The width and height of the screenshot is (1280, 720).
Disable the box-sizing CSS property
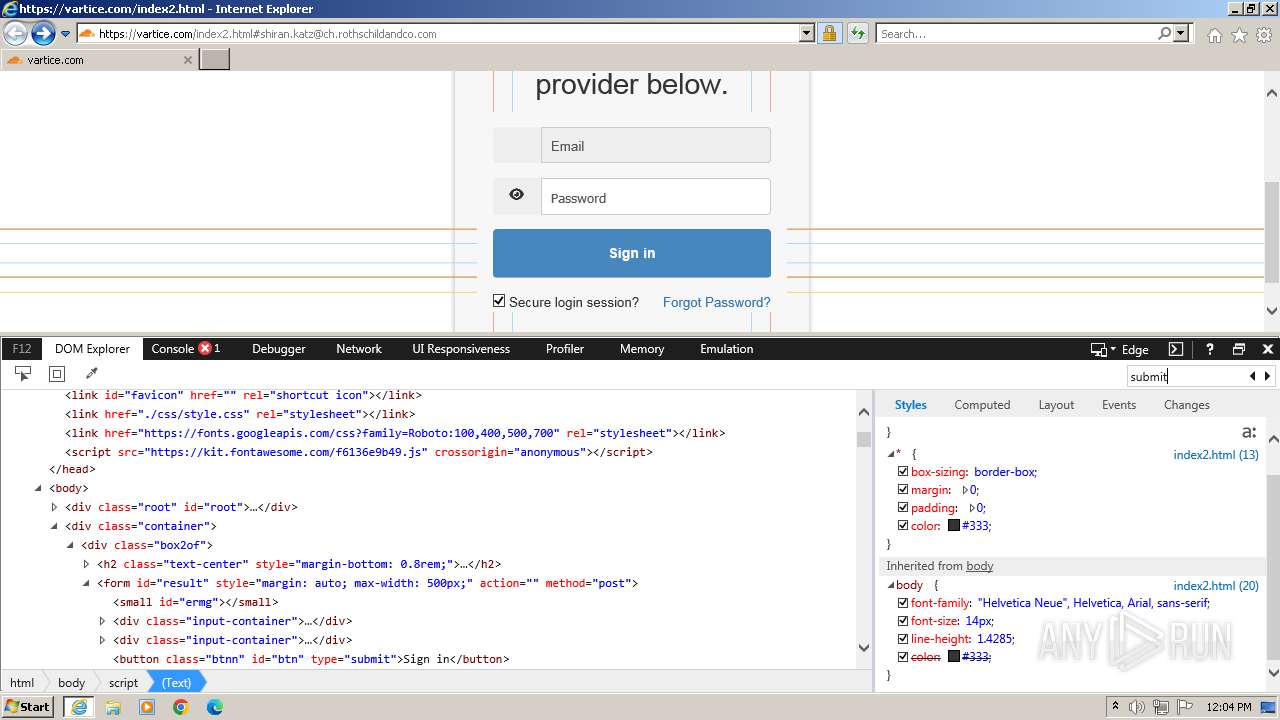point(903,472)
